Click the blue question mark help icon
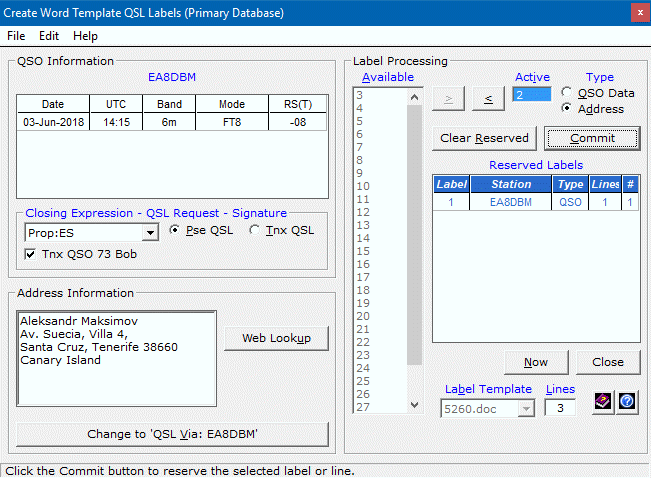The height and width of the screenshot is (478, 651). (627, 401)
